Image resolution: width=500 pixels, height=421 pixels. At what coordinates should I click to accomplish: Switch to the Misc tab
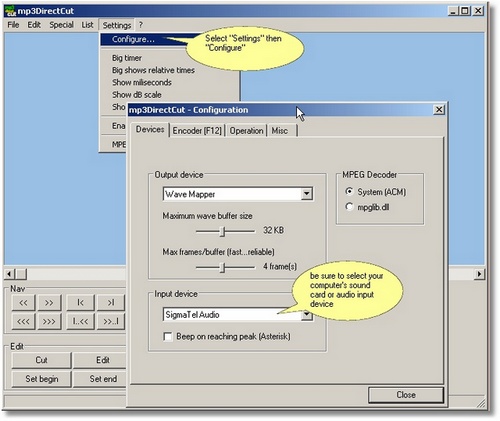click(279, 131)
